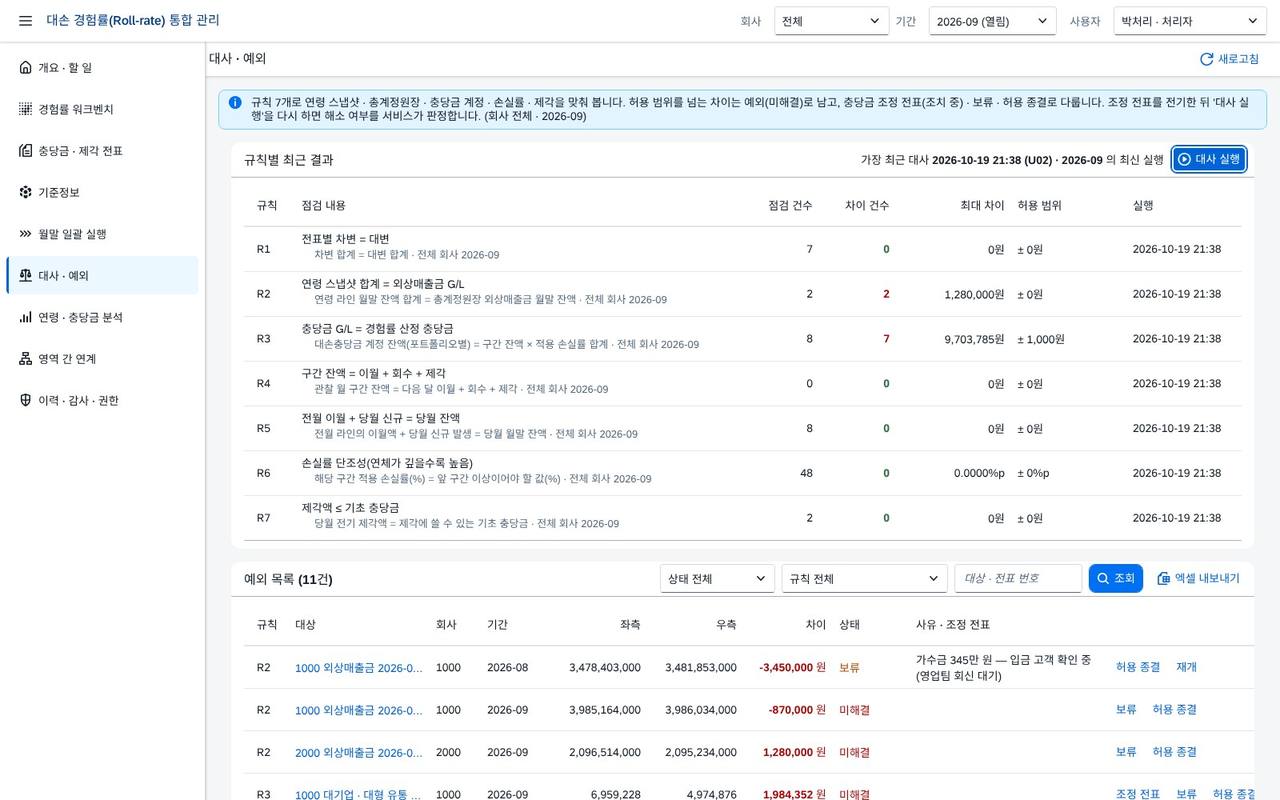The image size is (1280, 800).
Task: Click the 9,703,785원 최대 차이 value
Action: coord(974,339)
